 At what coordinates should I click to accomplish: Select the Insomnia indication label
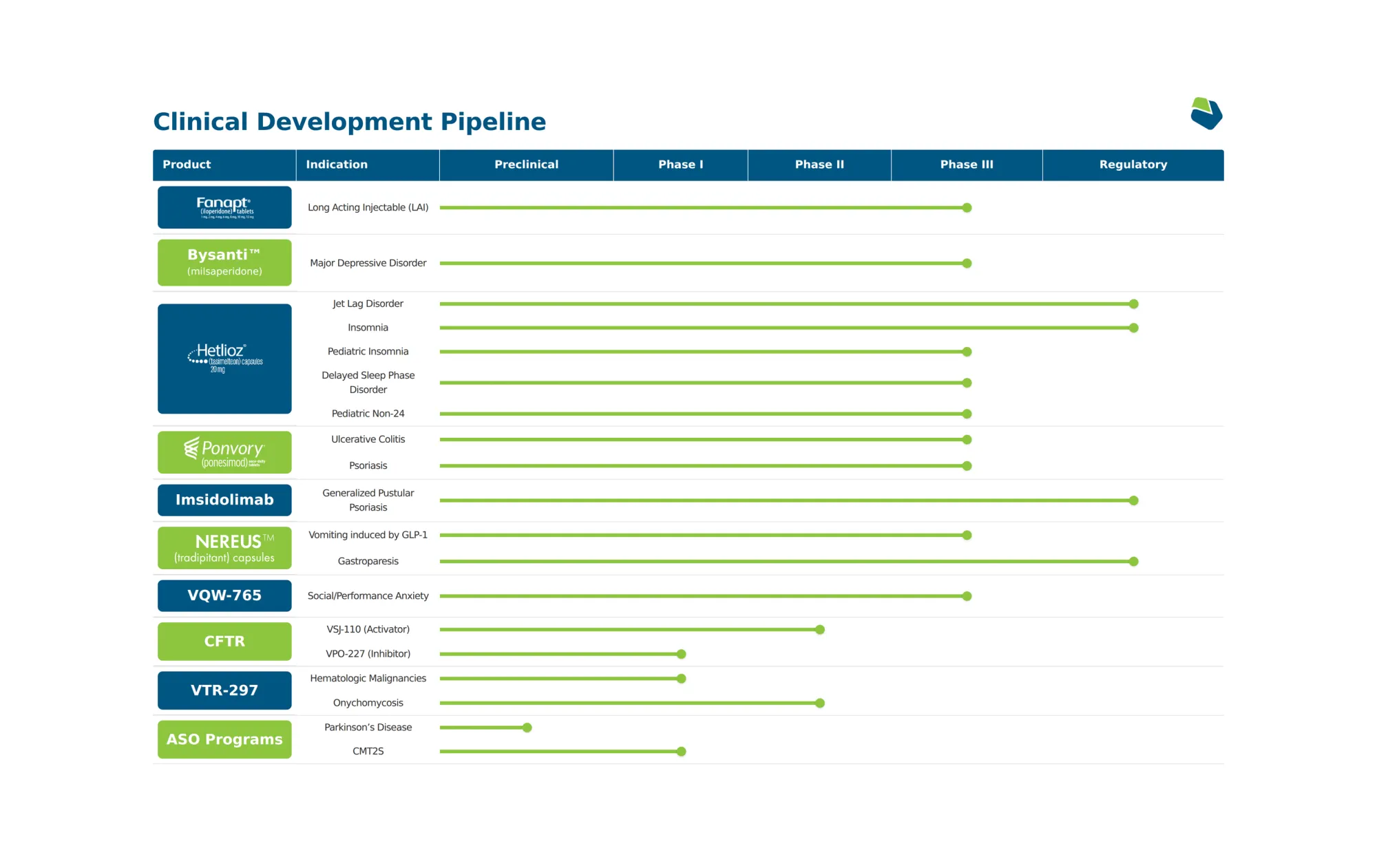[x=368, y=328]
